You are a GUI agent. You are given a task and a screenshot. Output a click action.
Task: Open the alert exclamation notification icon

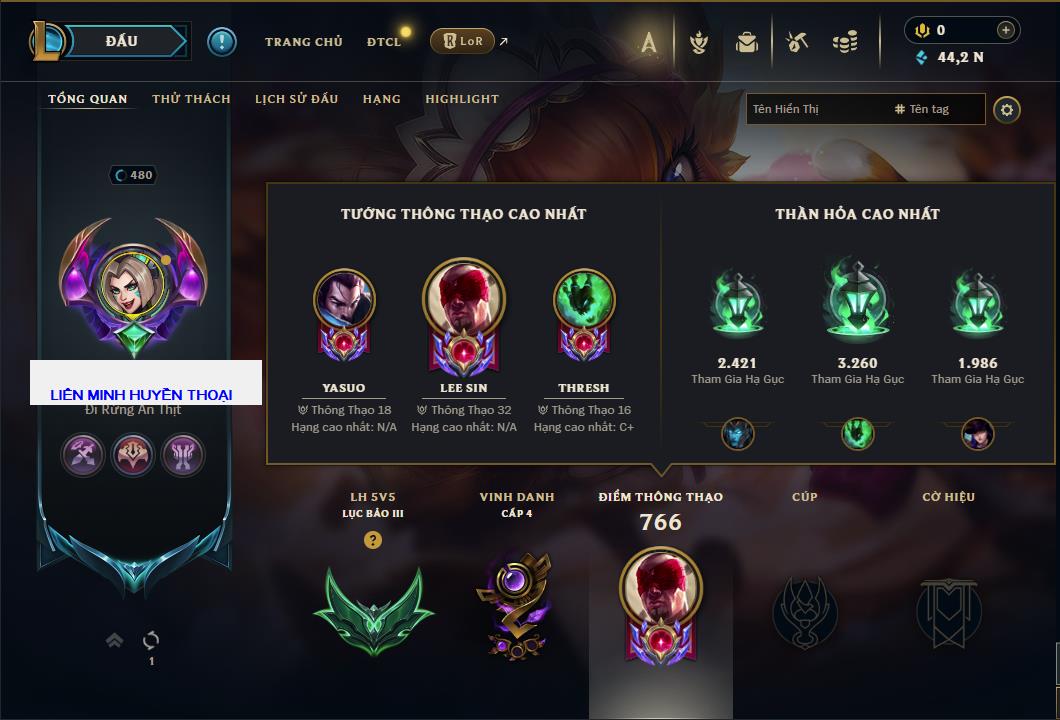(222, 42)
